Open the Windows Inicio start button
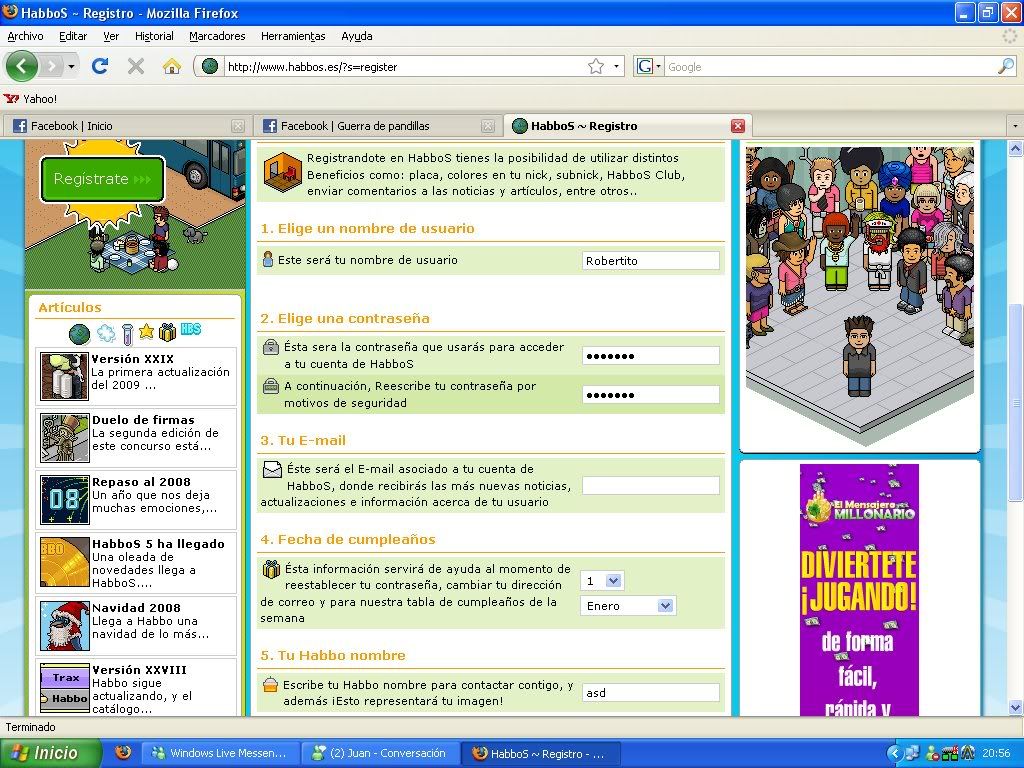 [x=50, y=753]
